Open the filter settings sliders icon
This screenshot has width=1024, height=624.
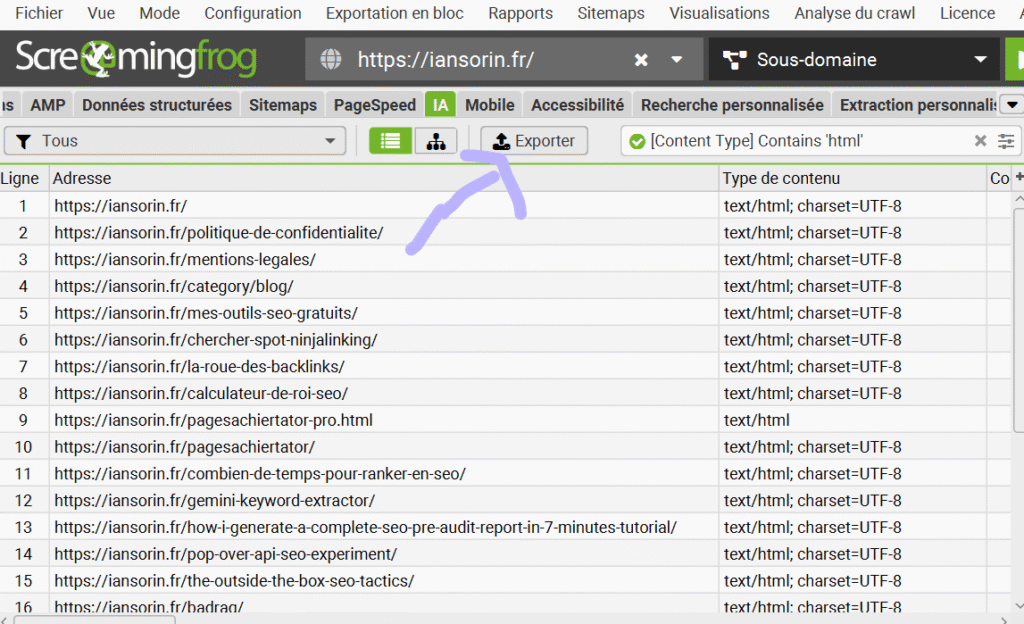click(x=1006, y=141)
